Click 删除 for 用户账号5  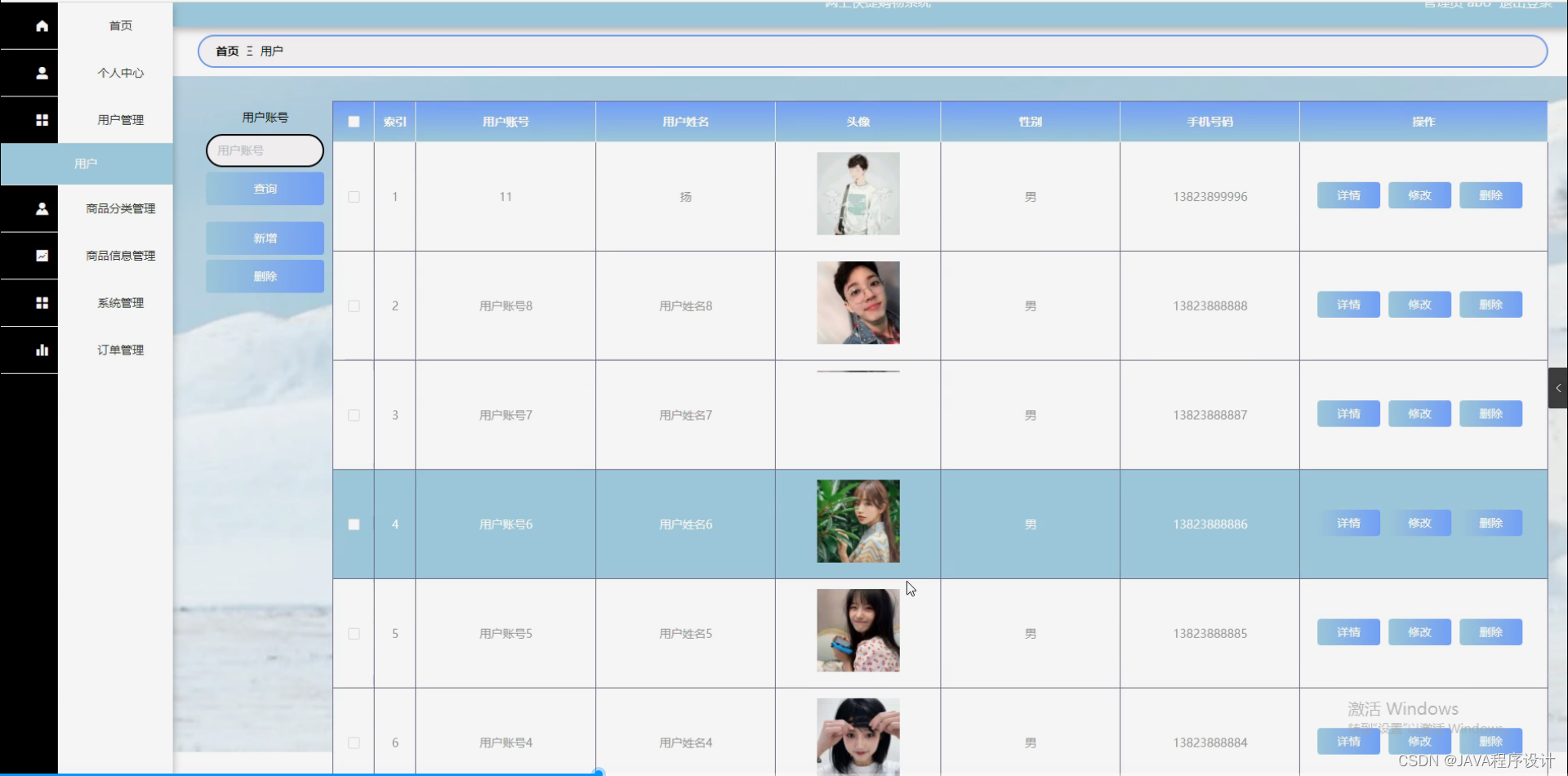click(x=1490, y=632)
